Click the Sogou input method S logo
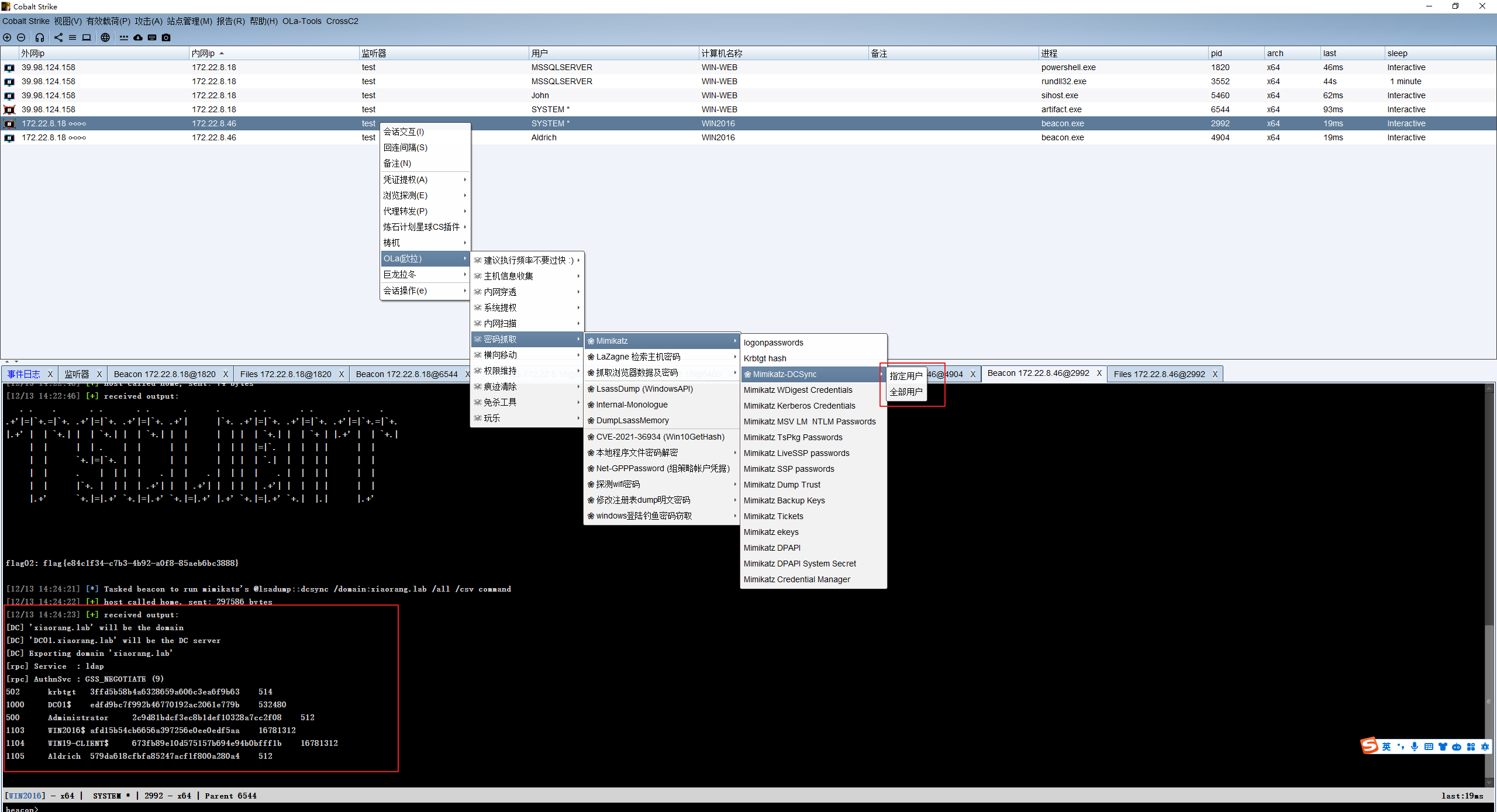The height and width of the screenshot is (812, 1497). tap(1369, 746)
